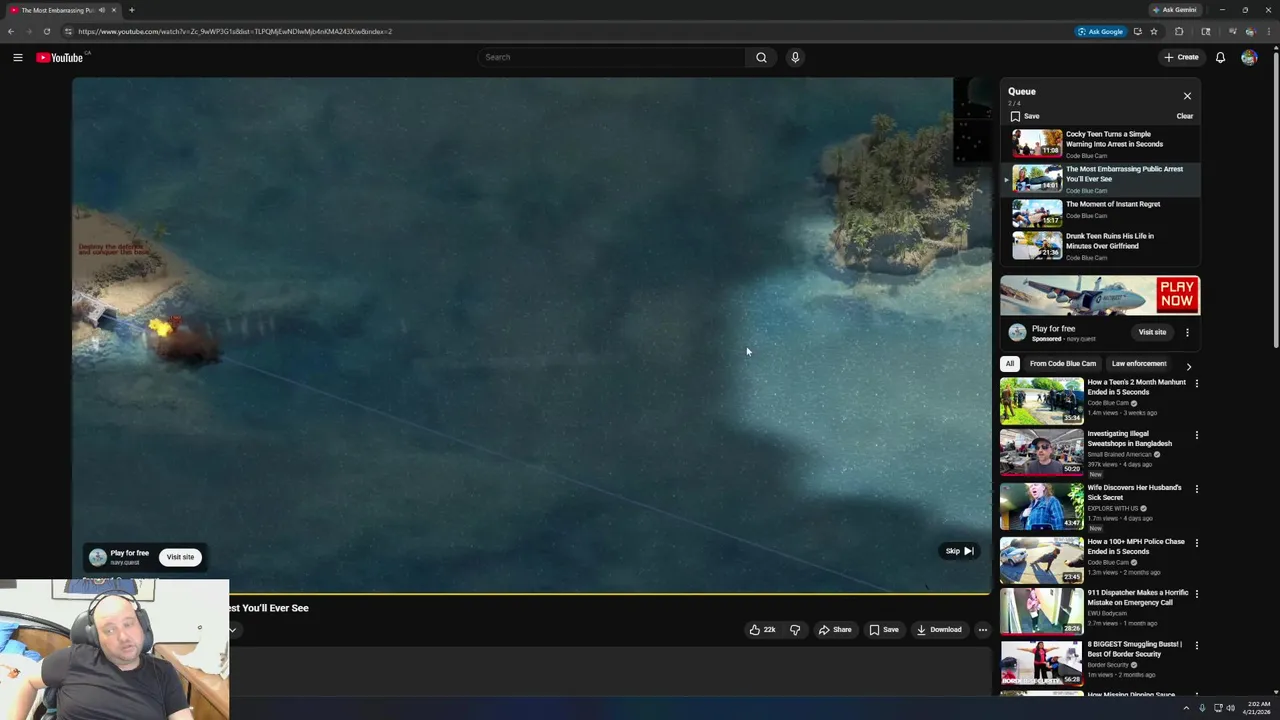Start voice search with the microphone

tap(795, 57)
